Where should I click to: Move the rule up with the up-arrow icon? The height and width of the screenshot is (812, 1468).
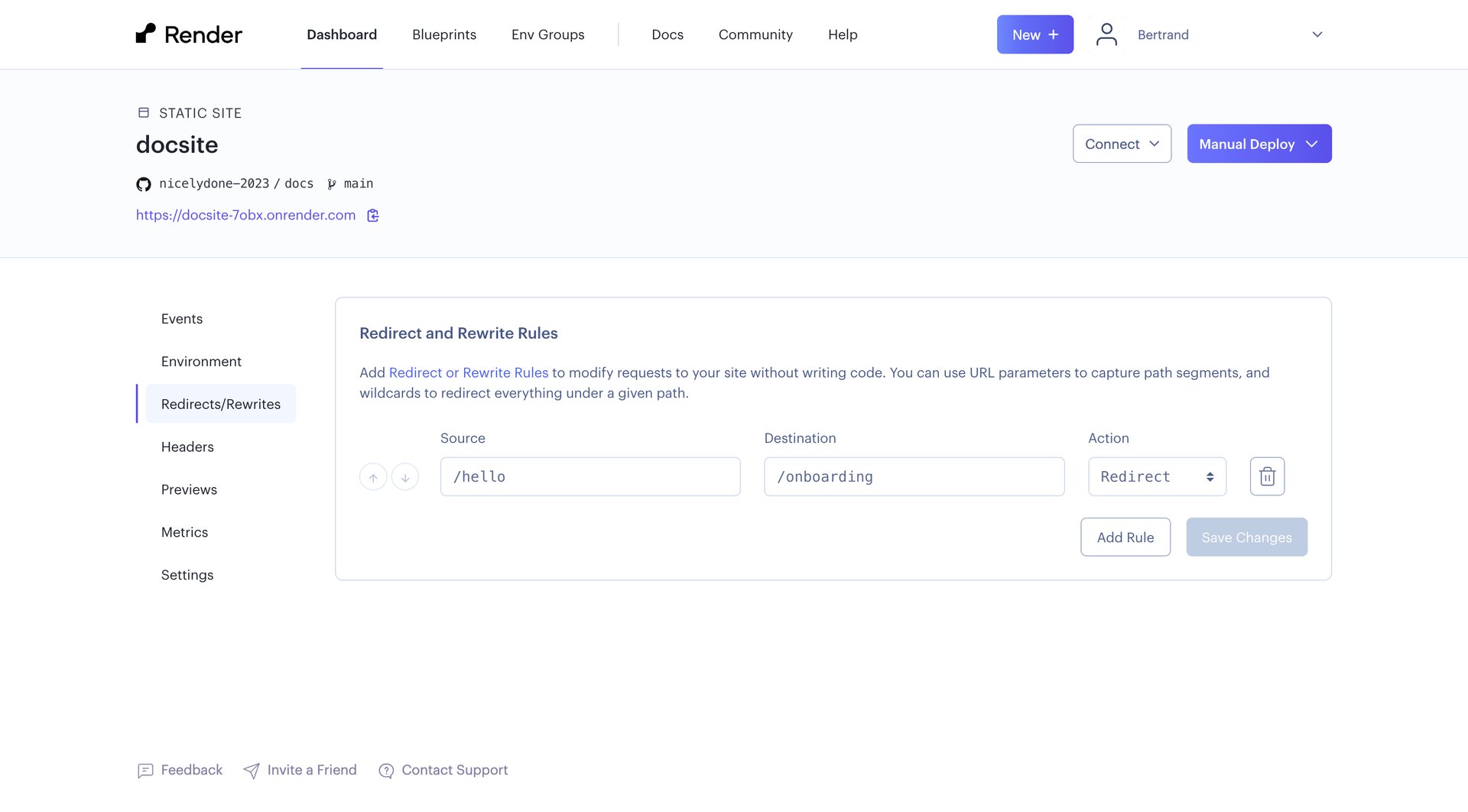373,476
